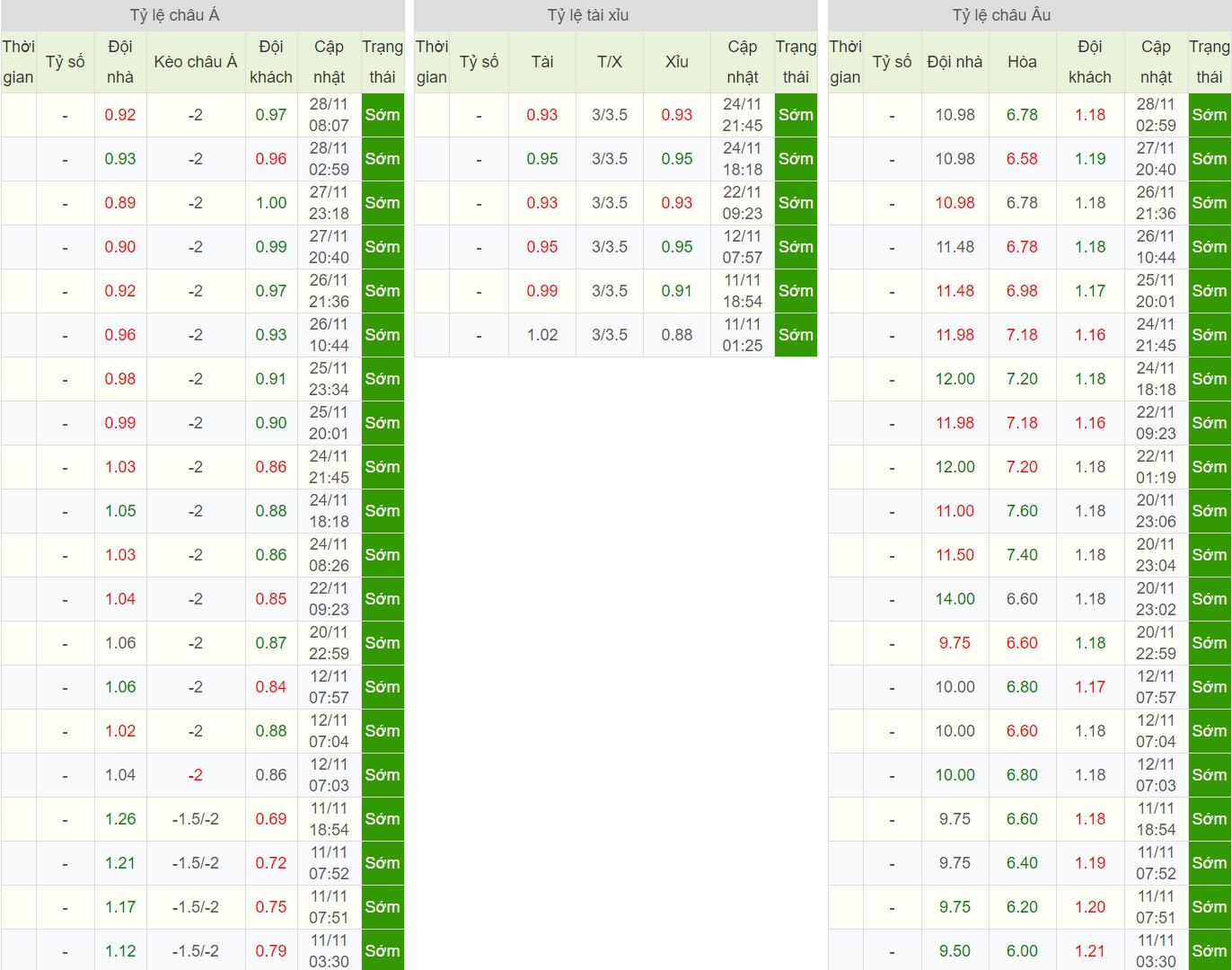Click the red -2 handicap in the 12/11 07:03 row
The image size is (1232, 970).
point(196,775)
